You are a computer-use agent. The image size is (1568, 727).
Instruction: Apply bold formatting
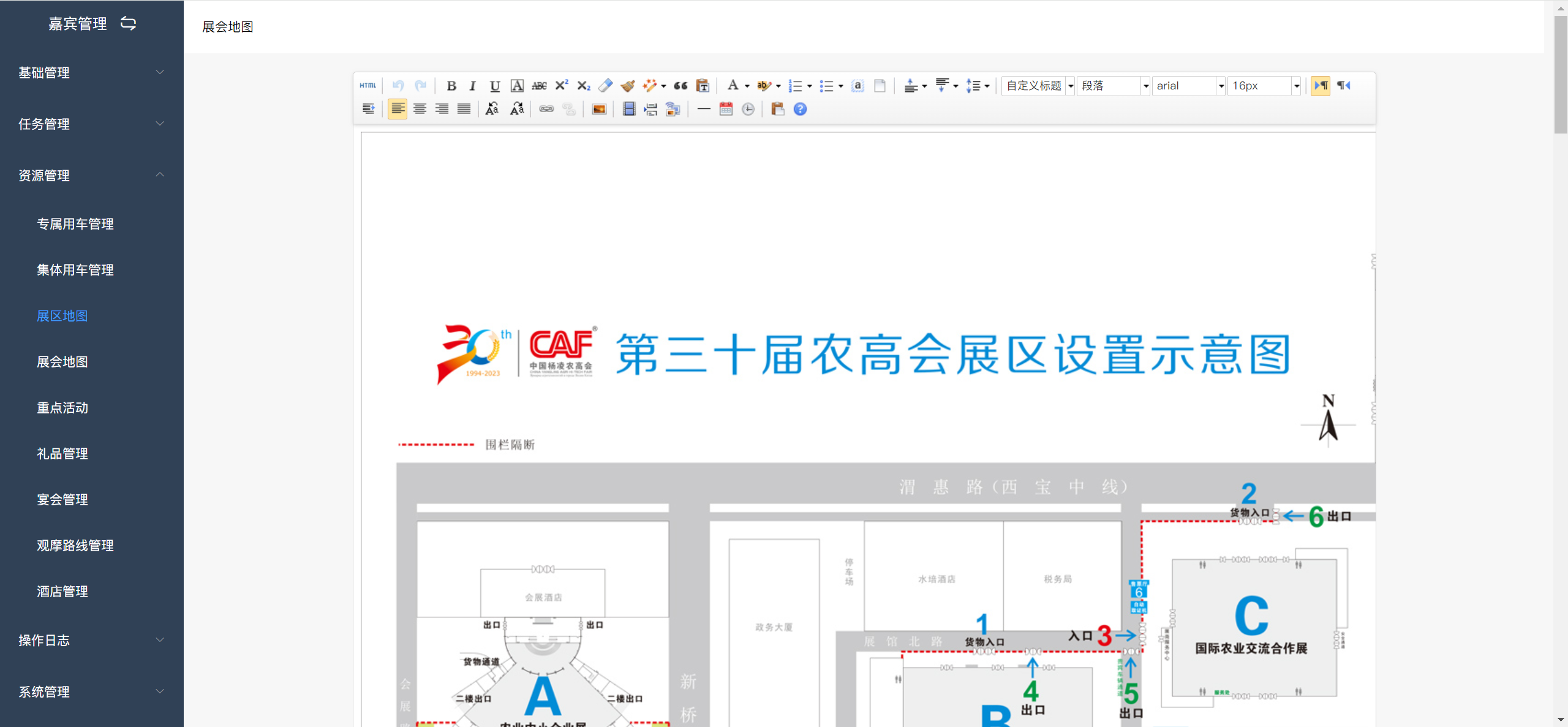[451, 86]
